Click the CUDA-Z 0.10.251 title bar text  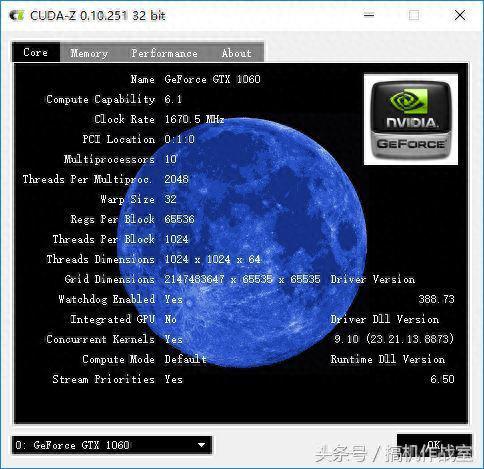[x=98, y=16]
